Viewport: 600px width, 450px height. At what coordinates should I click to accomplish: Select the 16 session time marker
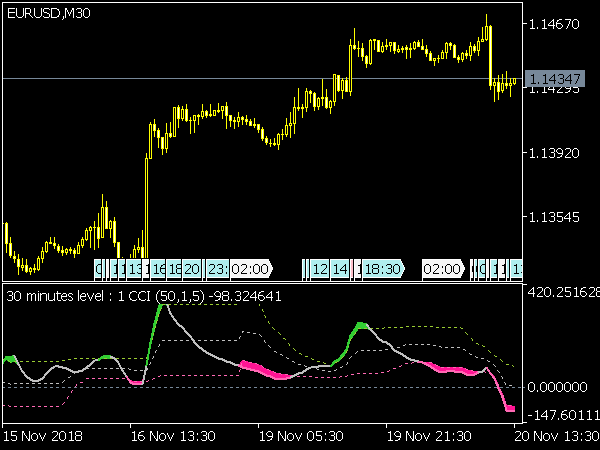pos(158,269)
